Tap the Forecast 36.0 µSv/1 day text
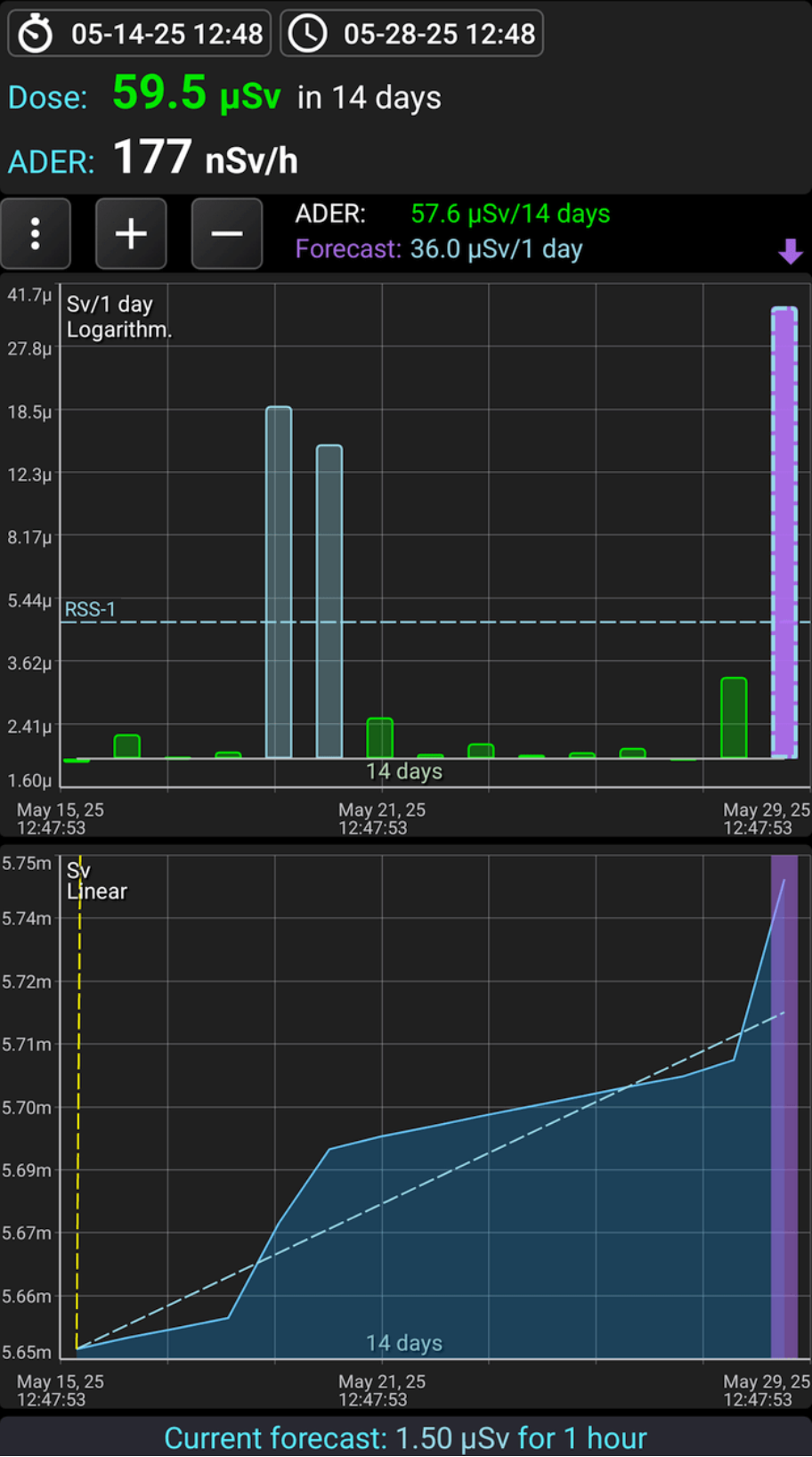This screenshot has width=812, height=1457. [439, 249]
